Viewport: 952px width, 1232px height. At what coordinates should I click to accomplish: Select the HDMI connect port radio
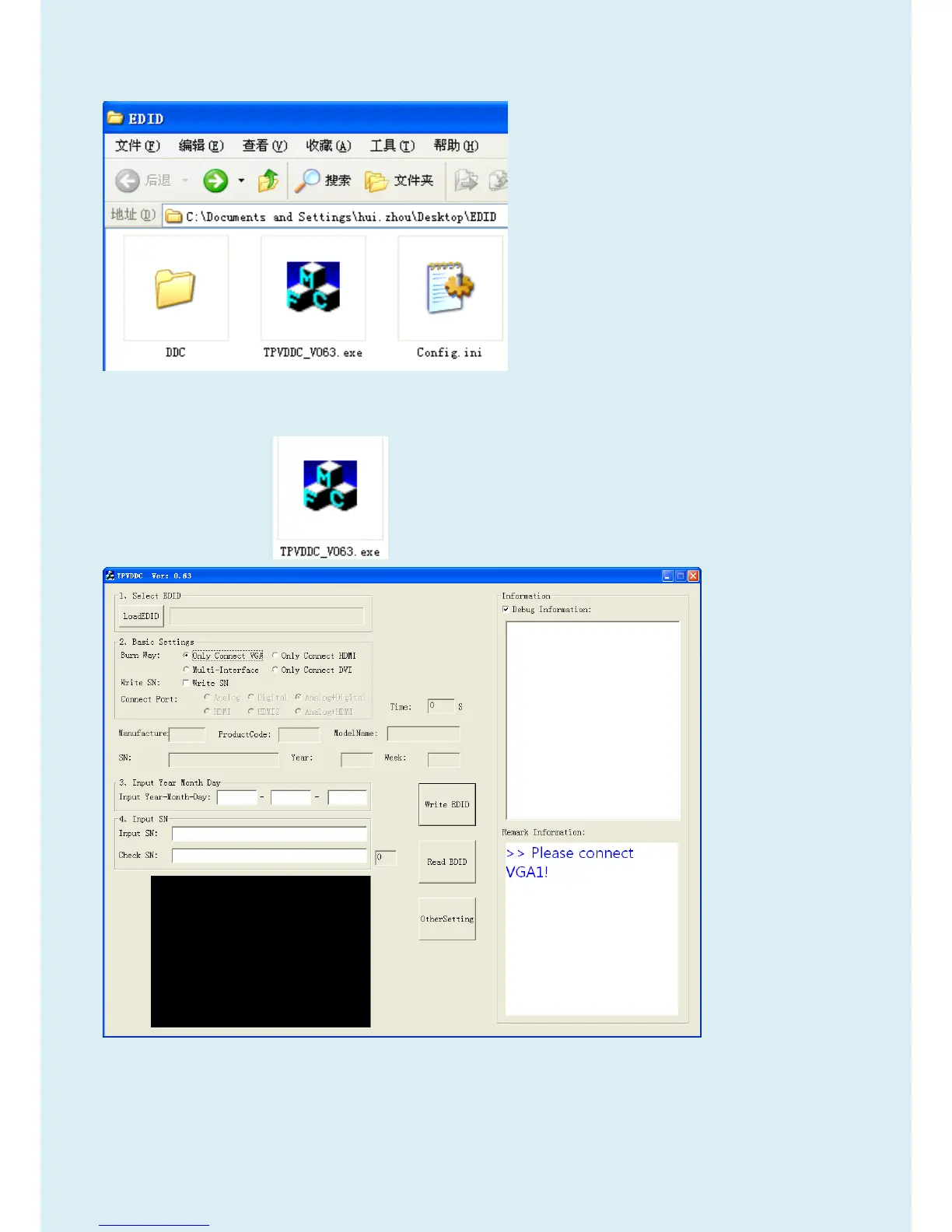click(207, 711)
